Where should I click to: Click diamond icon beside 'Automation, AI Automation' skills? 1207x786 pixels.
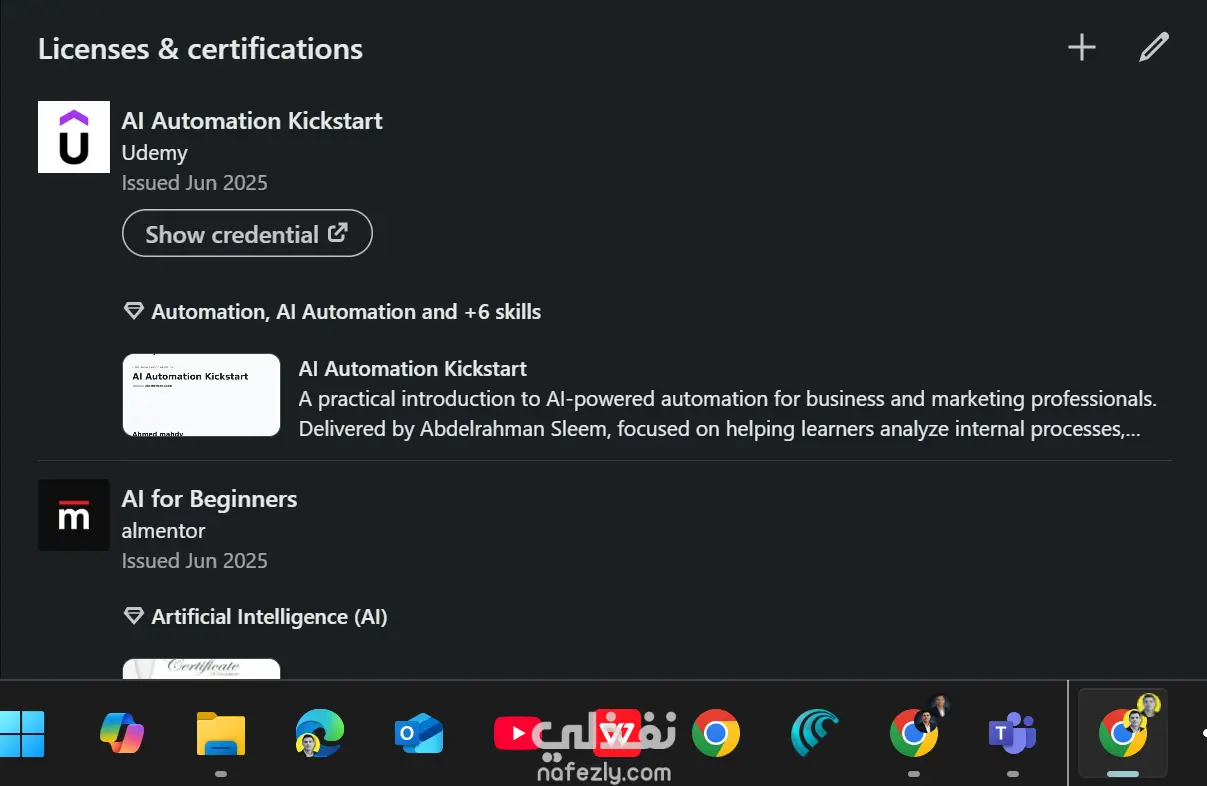click(x=133, y=312)
